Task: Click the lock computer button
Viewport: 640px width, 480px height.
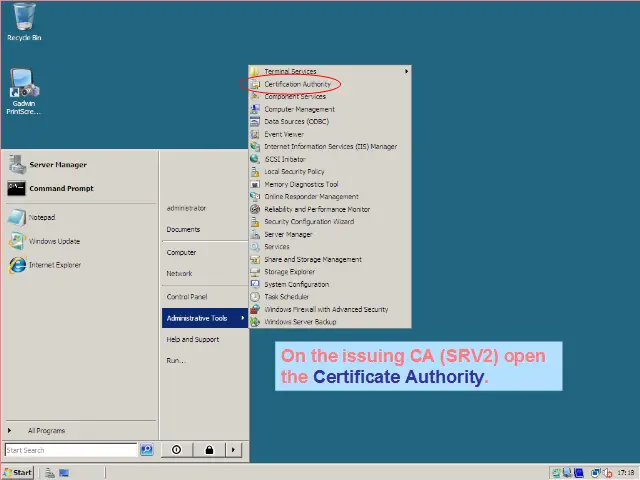Action: [x=209, y=450]
